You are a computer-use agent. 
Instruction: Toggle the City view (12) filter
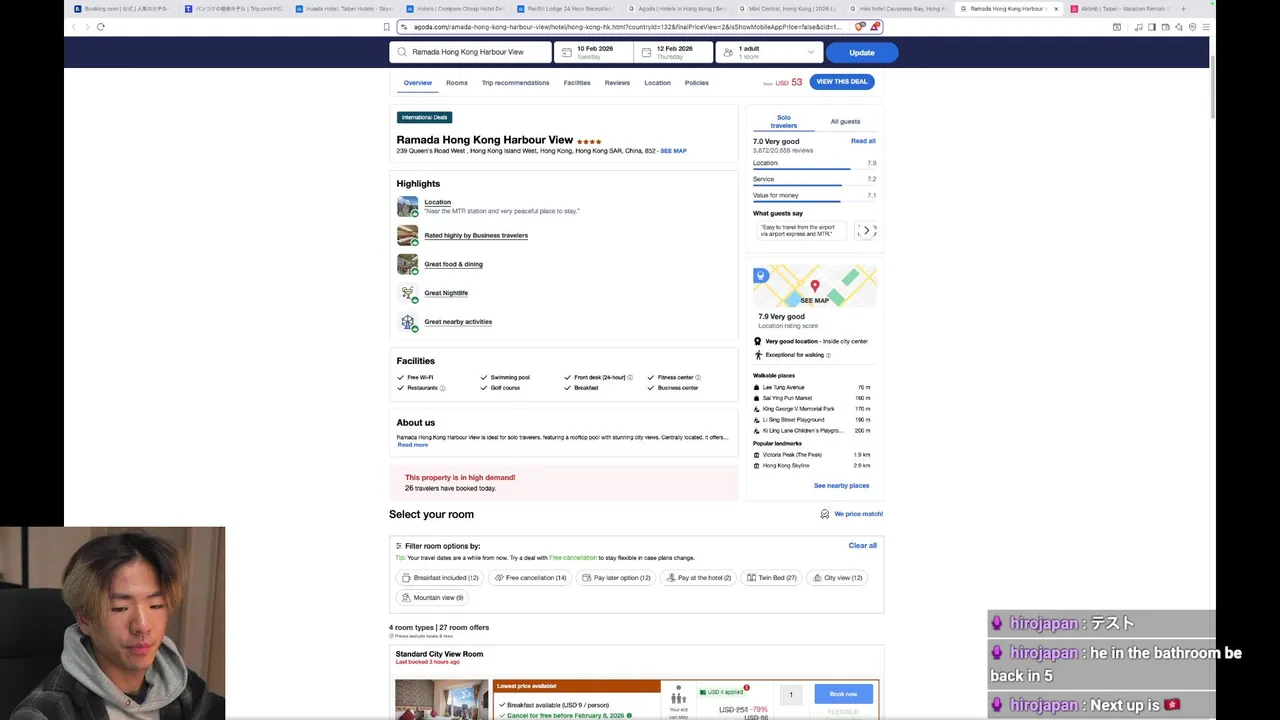837,578
